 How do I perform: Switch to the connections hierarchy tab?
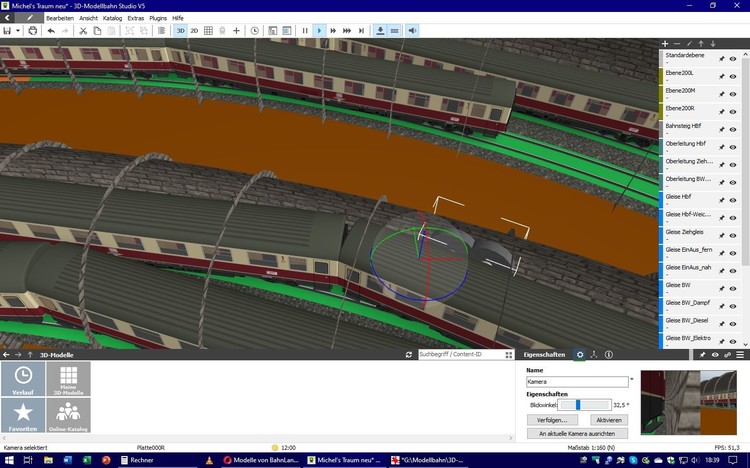point(594,355)
